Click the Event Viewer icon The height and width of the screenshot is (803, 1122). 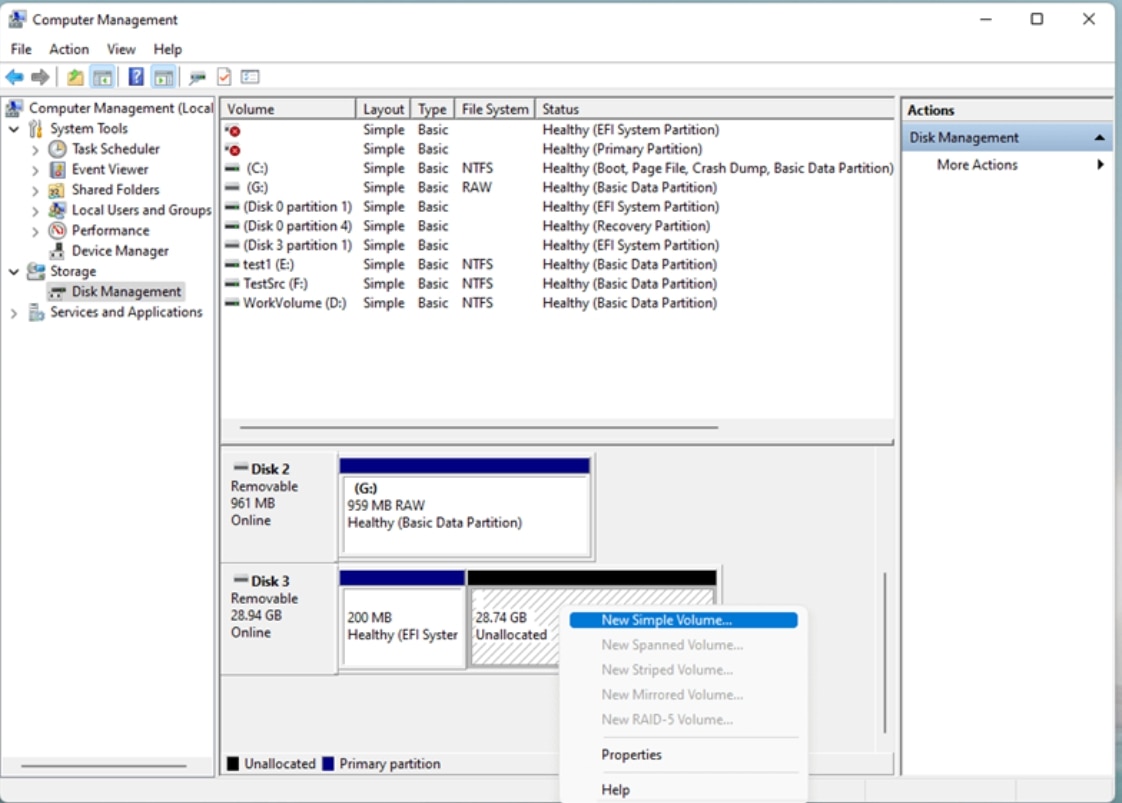click(57, 170)
